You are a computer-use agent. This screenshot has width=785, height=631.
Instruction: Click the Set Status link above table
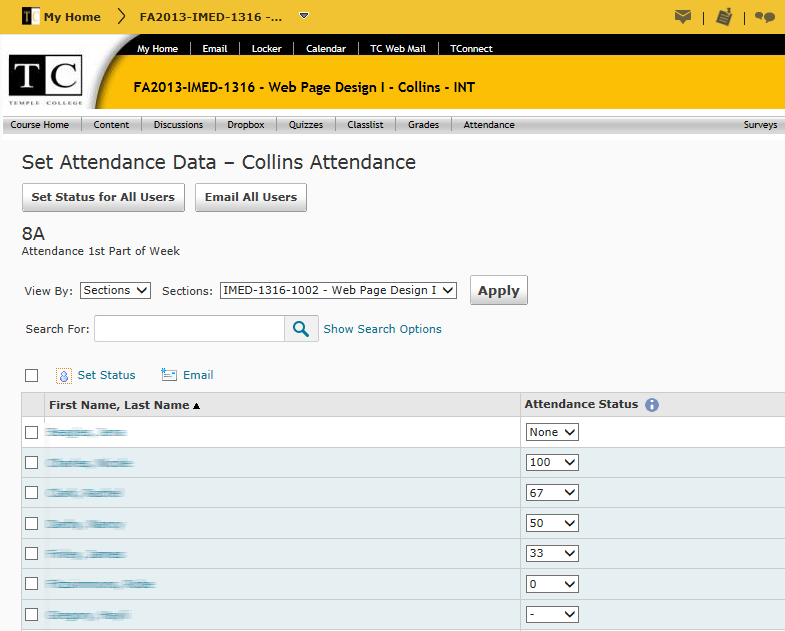(106, 375)
